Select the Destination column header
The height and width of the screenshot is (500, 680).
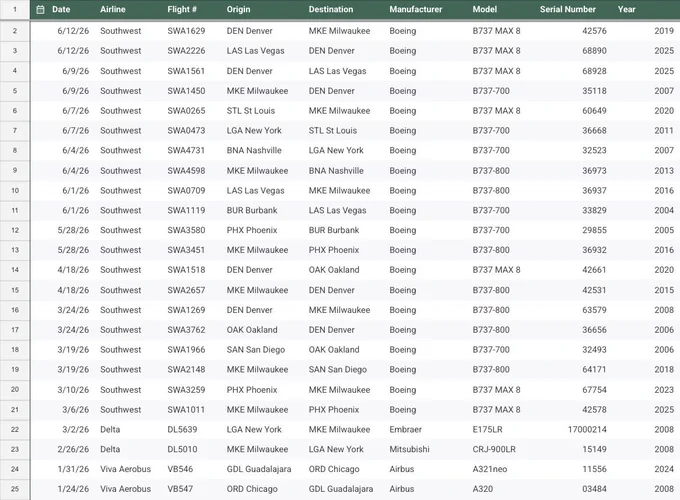pos(331,9)
